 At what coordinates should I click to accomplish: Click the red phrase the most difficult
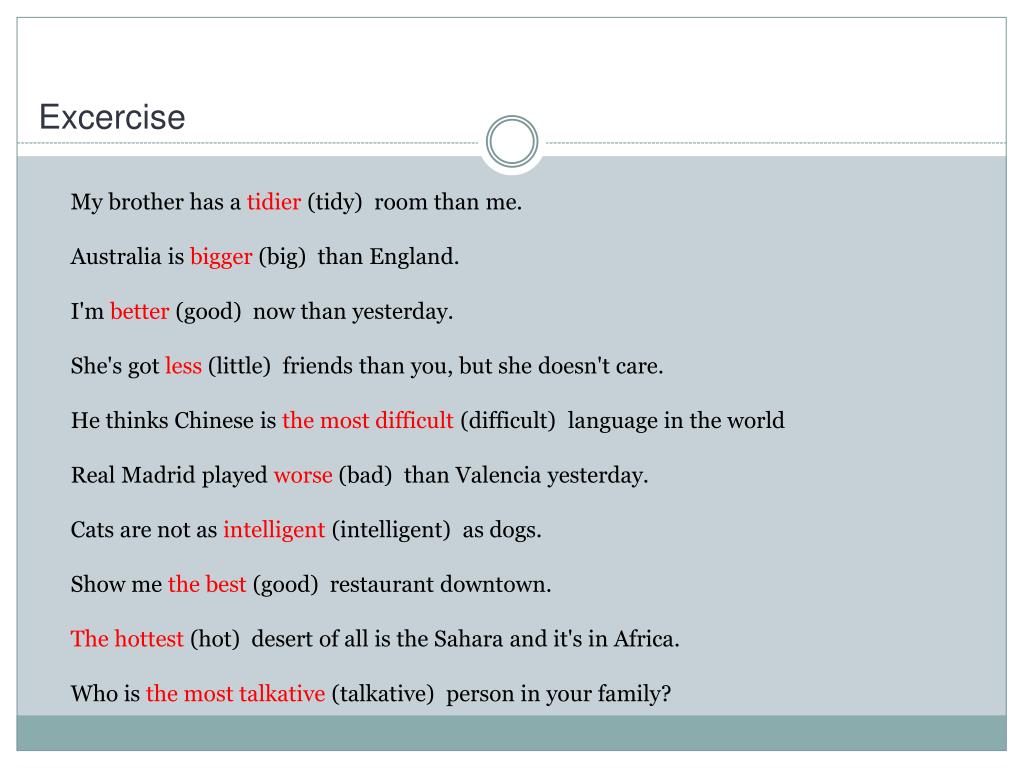click(368, 421)
